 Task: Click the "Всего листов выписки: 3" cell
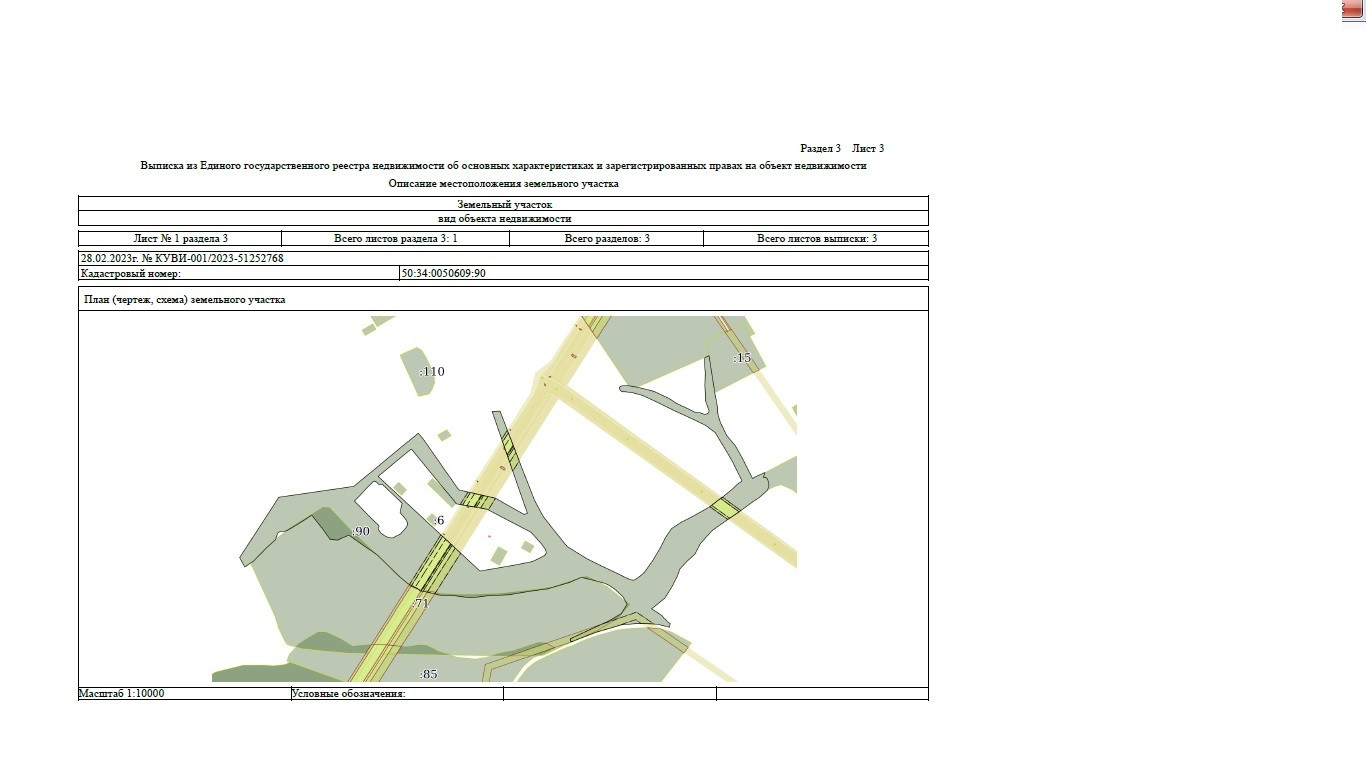coord(817,238)
